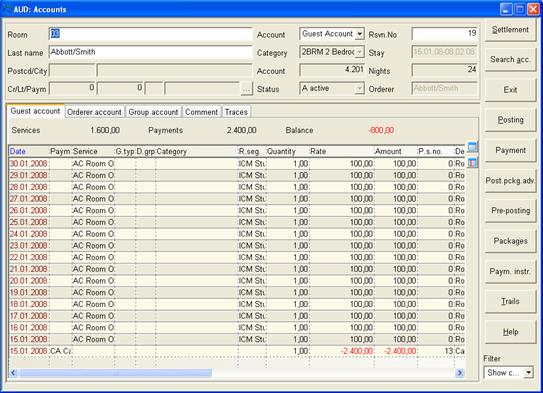The height and width of the screenshot is (393, 543).
Task: Click the Paym. instr. button
Action: (510, 271)
